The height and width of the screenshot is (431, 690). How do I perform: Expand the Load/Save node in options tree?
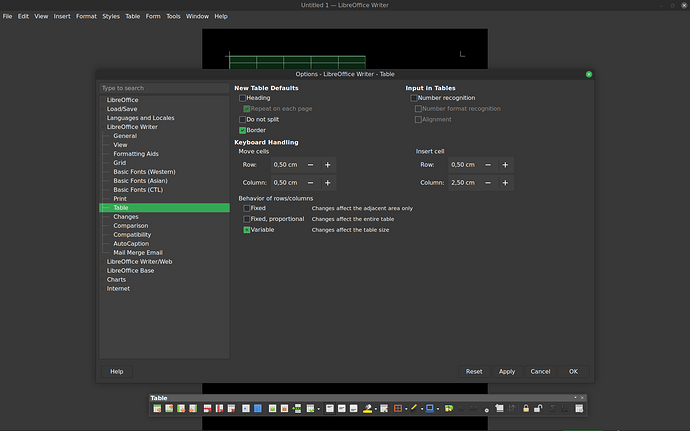click(103, 109)
